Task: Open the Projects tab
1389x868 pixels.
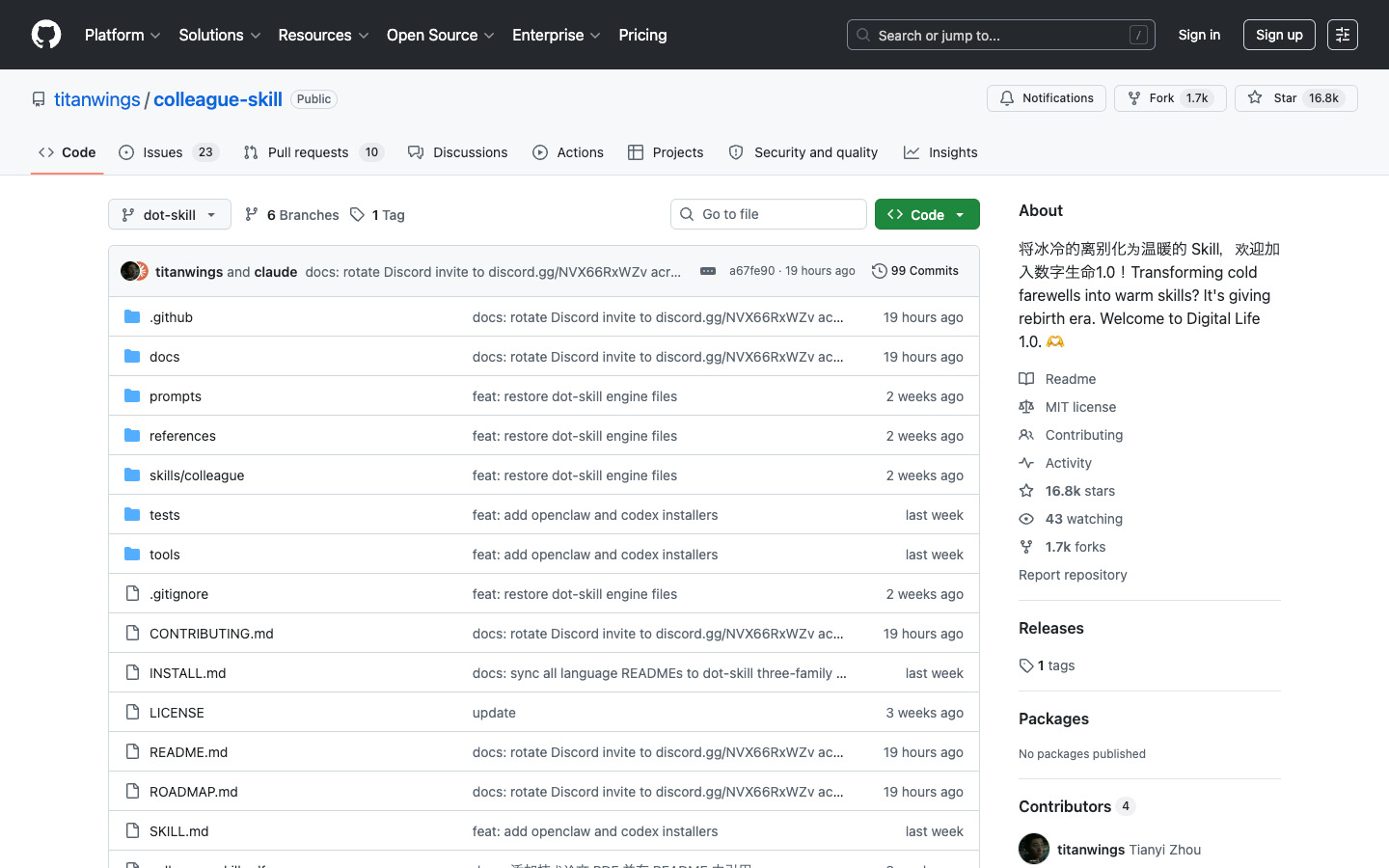Action: 666,152
